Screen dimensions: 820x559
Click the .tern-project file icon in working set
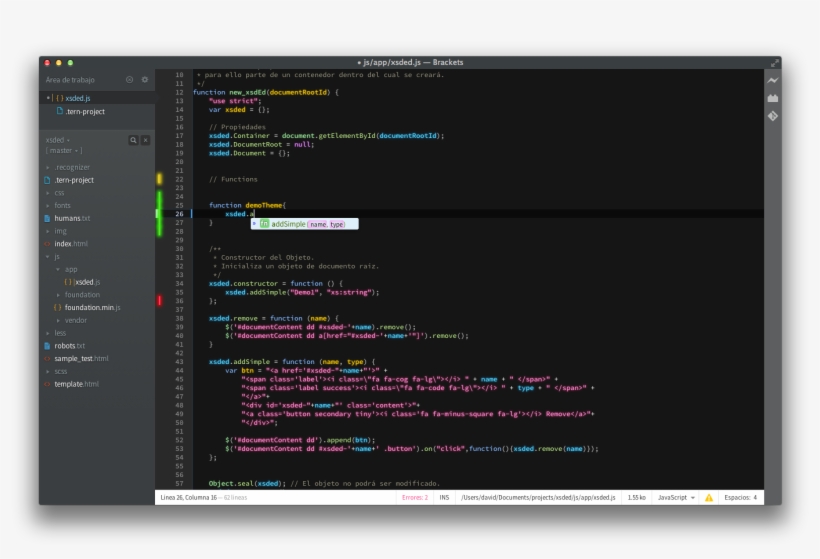pyautogui.click(x=60, y=111)
